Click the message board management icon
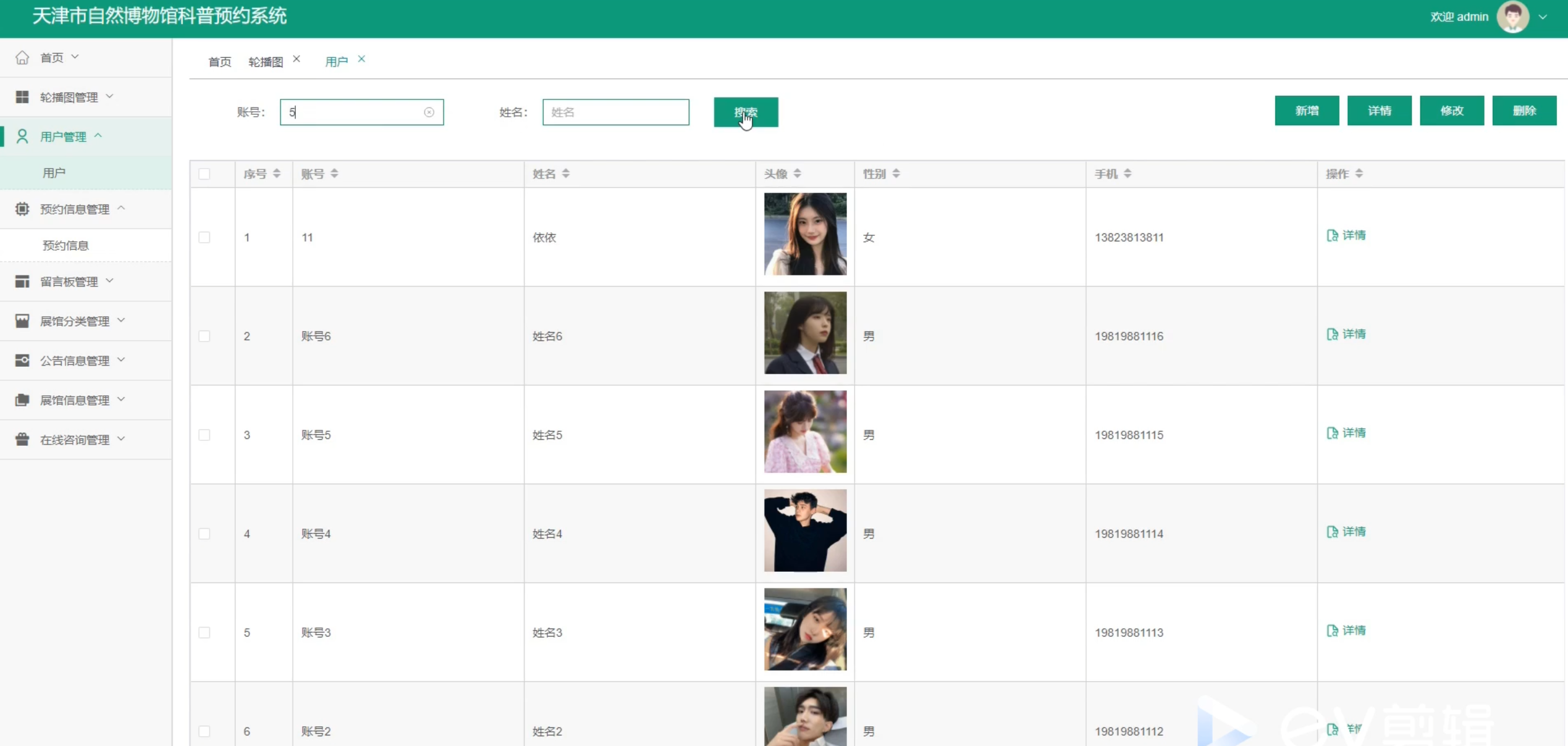 (x=22, y=282)
